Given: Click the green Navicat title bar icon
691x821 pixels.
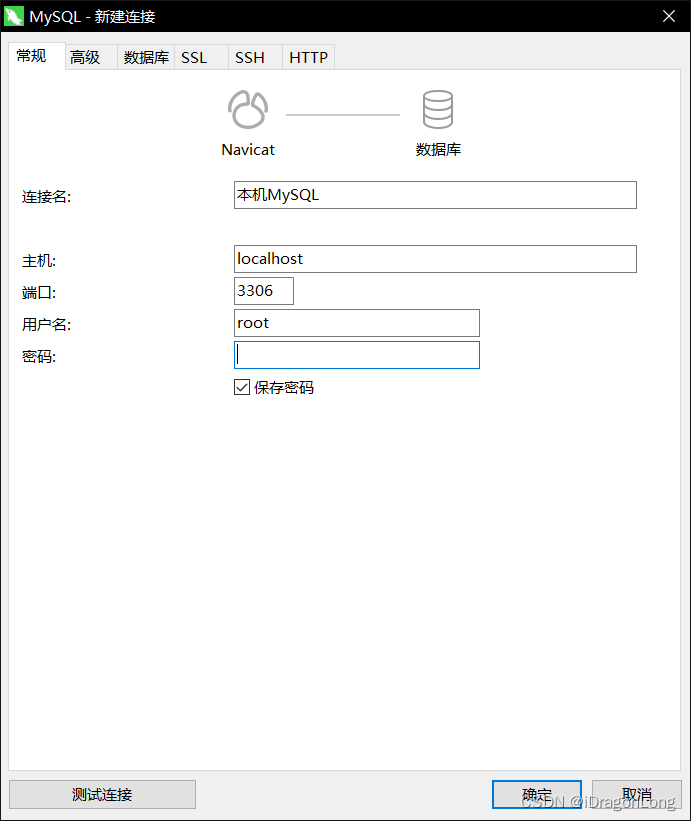Looking at the screenshot, I should [14, 16].
